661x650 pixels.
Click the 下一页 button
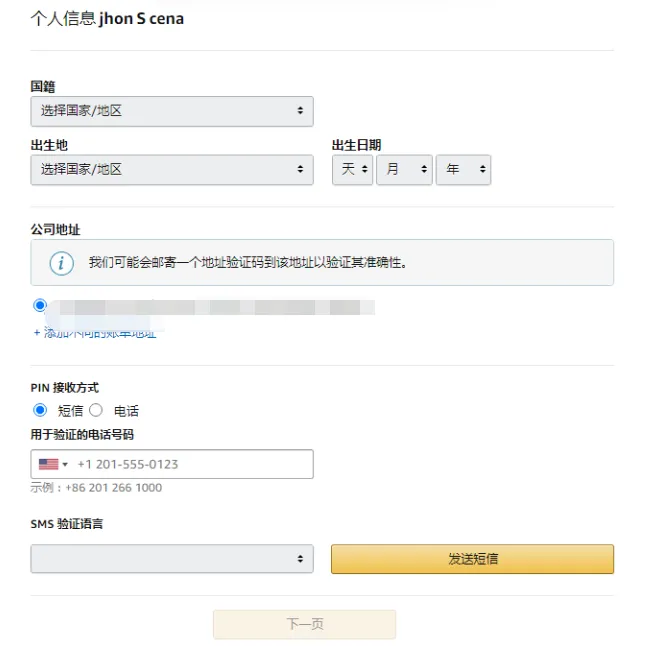(304, 624)
